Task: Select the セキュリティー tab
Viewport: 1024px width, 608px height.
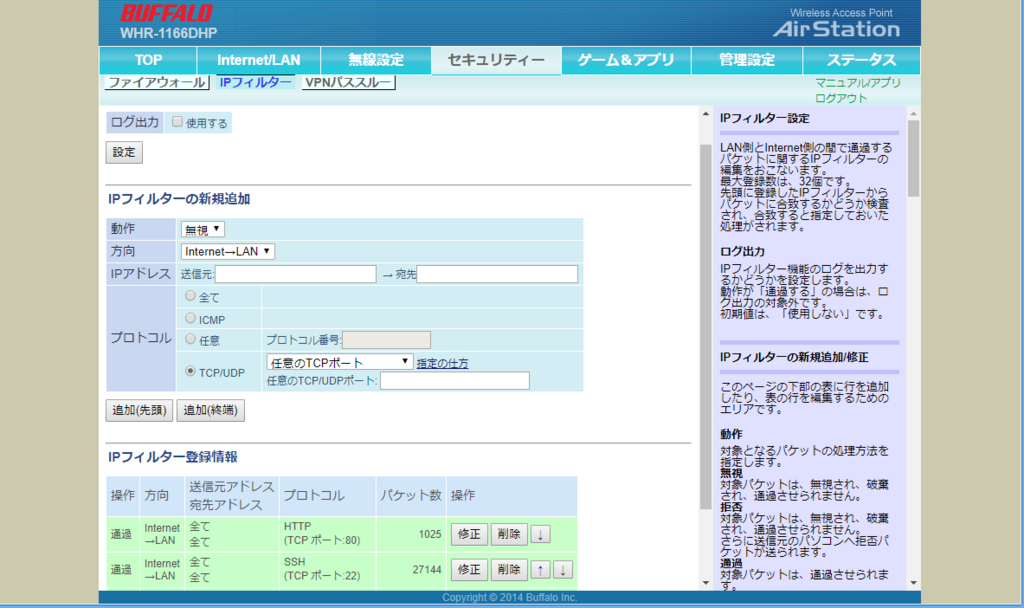Action: pyautogui.click(x=496, y=60)
